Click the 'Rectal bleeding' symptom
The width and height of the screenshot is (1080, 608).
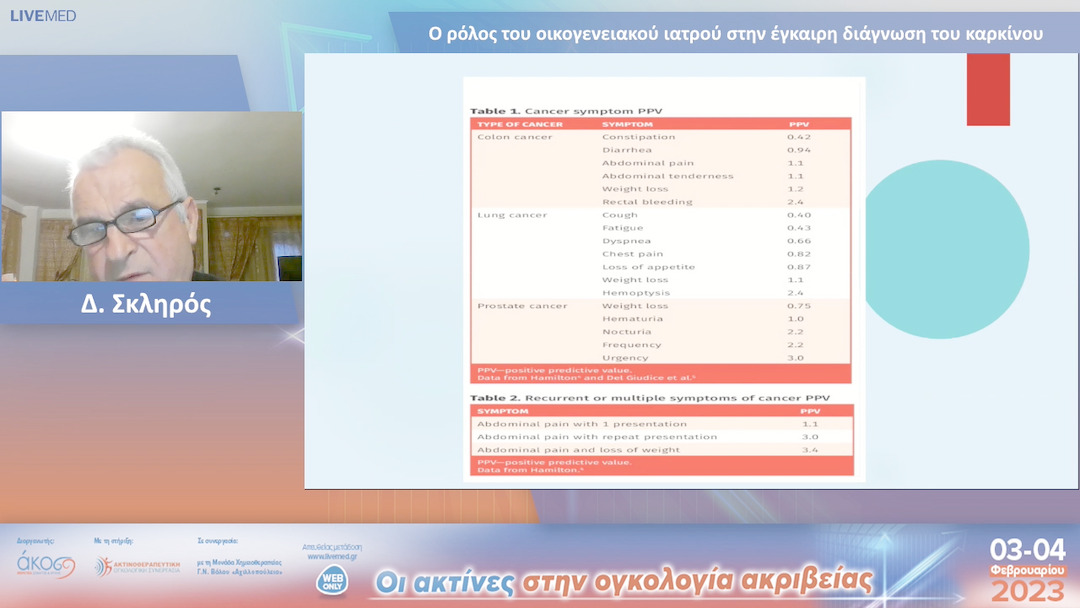647,202
